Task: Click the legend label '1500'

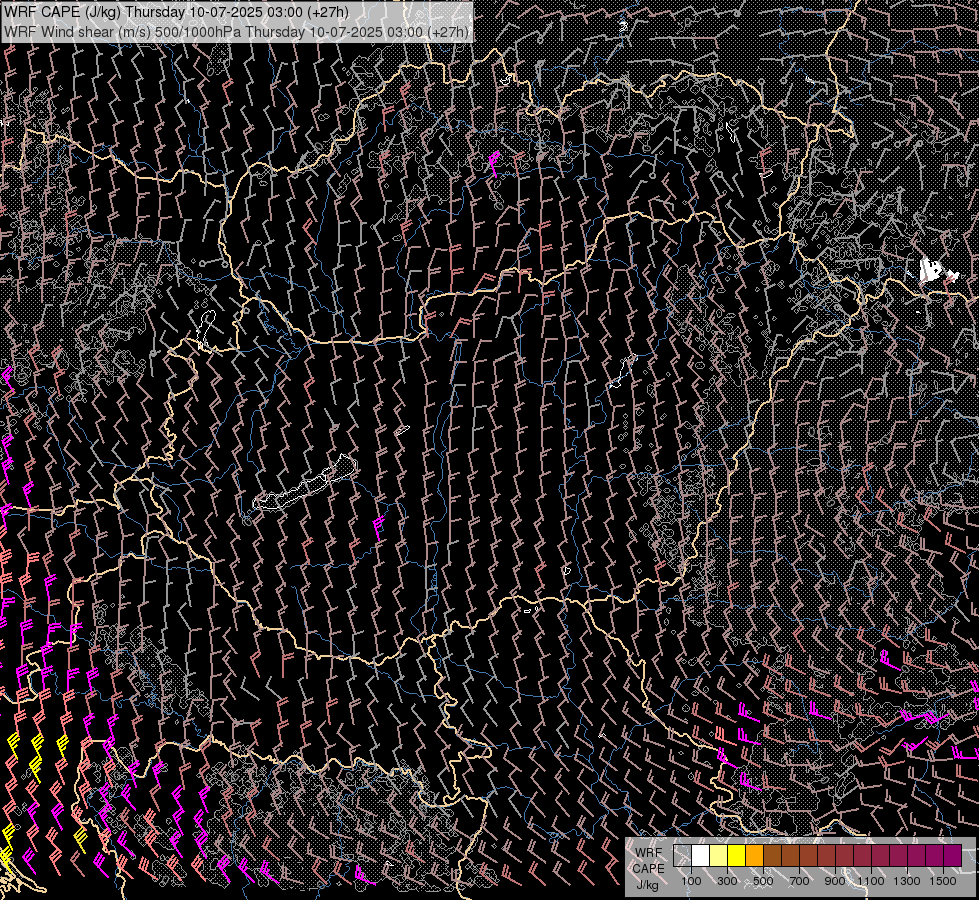Action: [943, 881]
